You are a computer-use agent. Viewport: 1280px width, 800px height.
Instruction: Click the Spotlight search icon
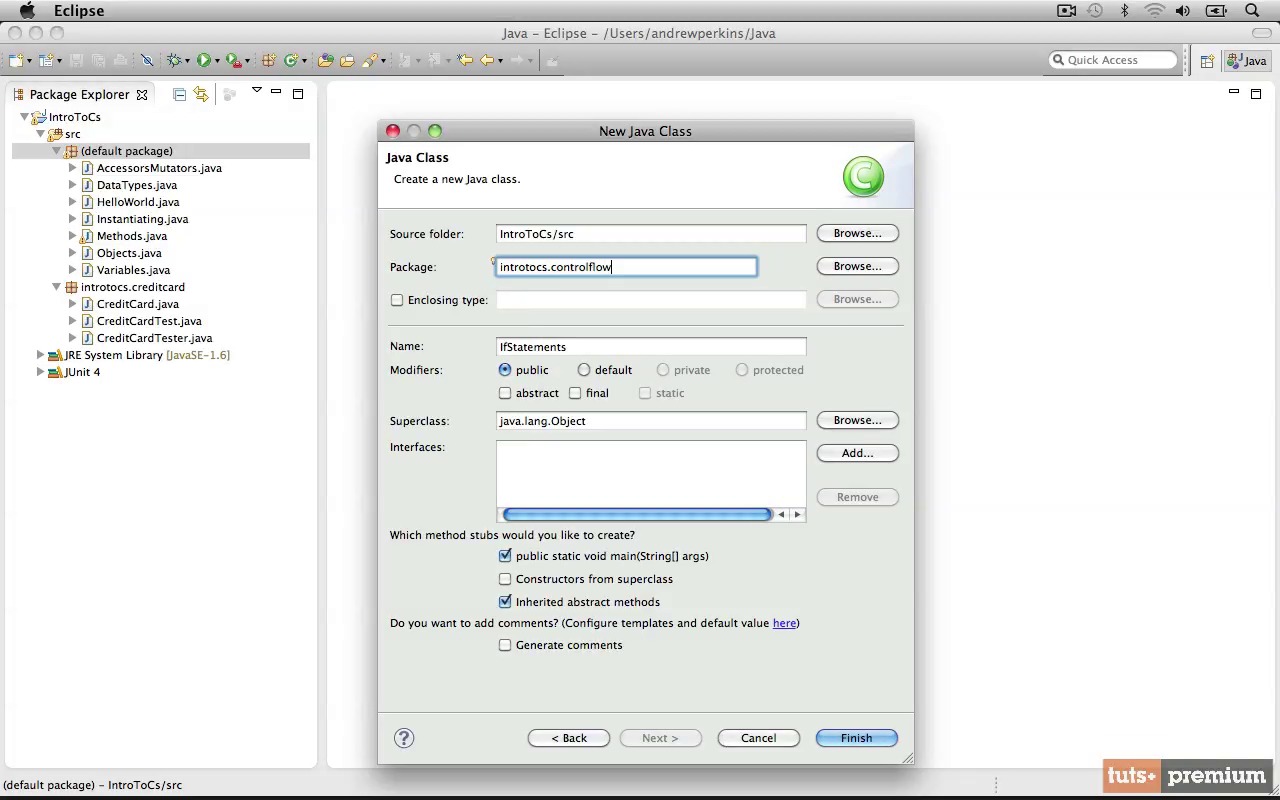click(x=1252, y=11)
